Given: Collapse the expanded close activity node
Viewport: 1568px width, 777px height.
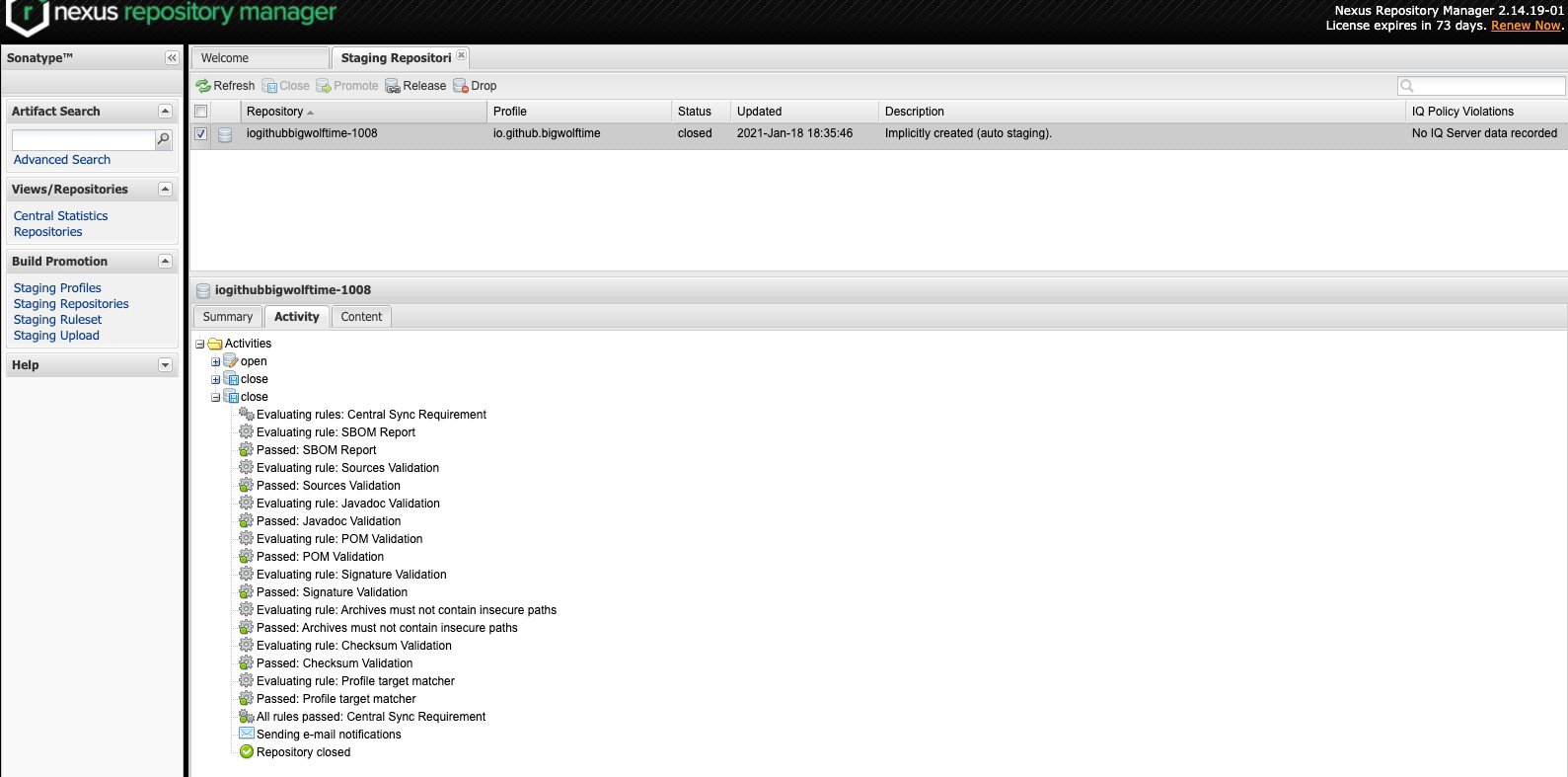Looking at the screenshot, I should coord(216,398).
